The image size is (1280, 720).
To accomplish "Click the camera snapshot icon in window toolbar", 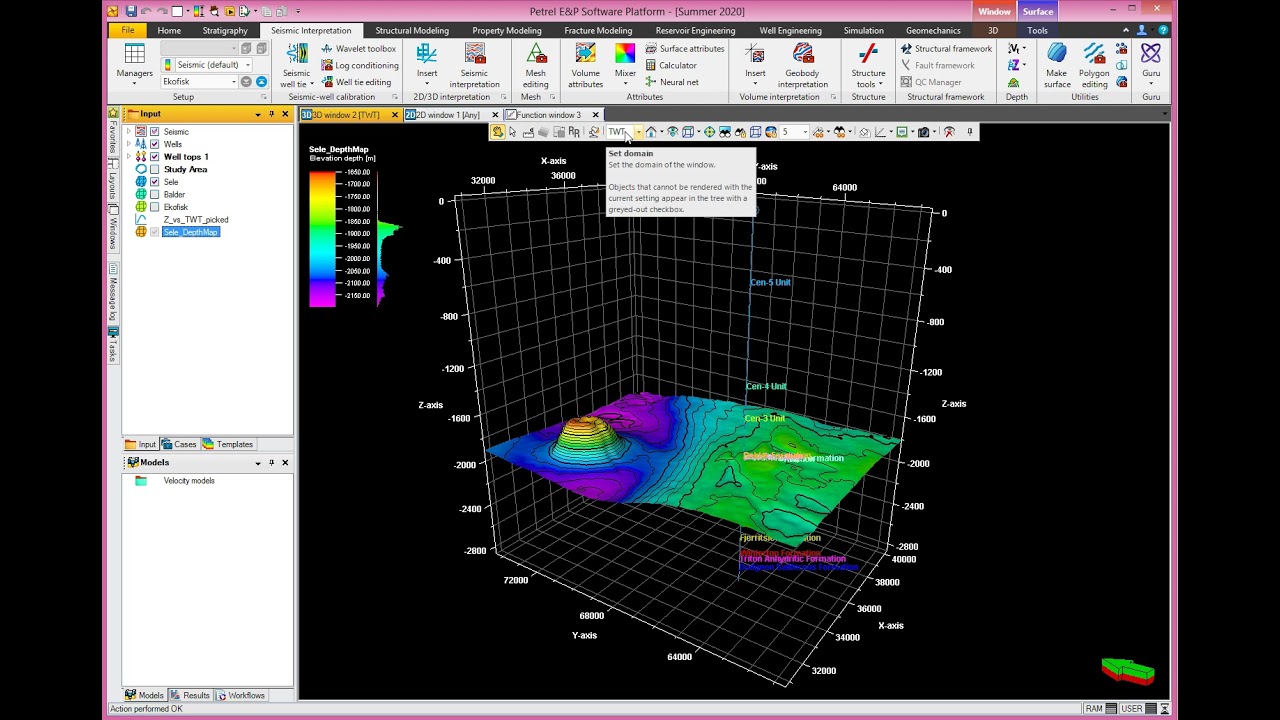I will [924, 132].
